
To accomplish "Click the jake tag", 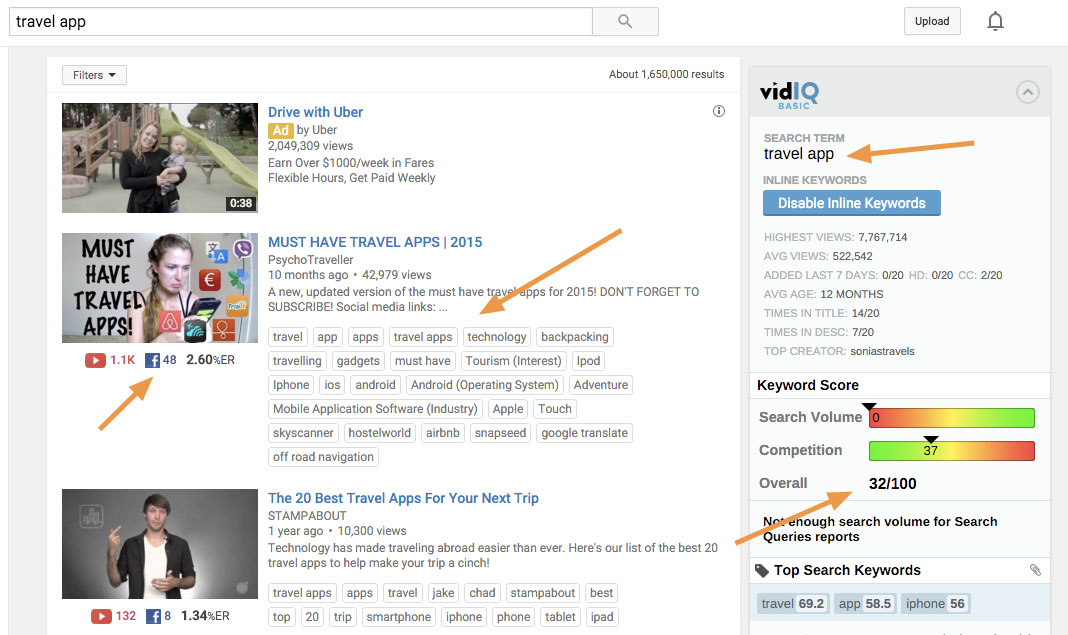I will coord(443,593).
